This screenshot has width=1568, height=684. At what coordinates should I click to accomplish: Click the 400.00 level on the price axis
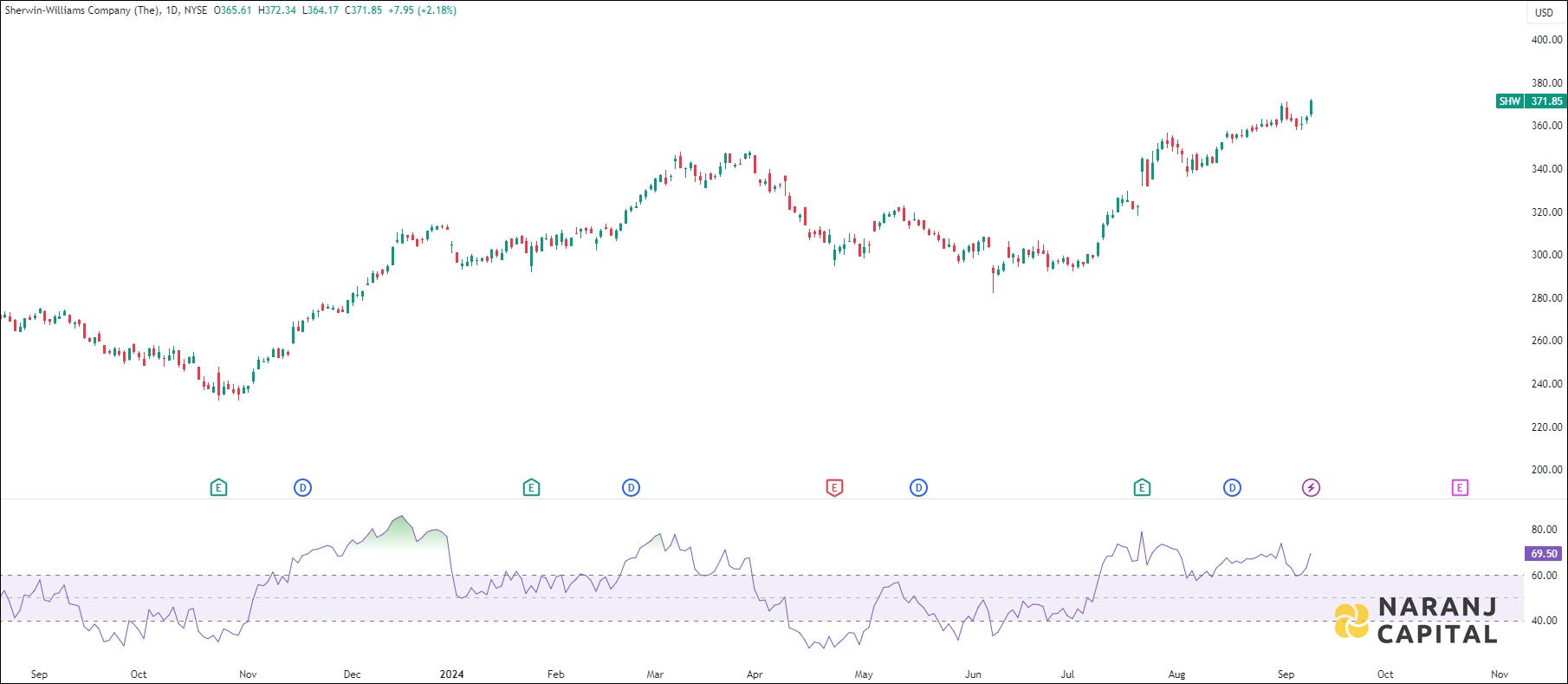(x=1546, y=40)
